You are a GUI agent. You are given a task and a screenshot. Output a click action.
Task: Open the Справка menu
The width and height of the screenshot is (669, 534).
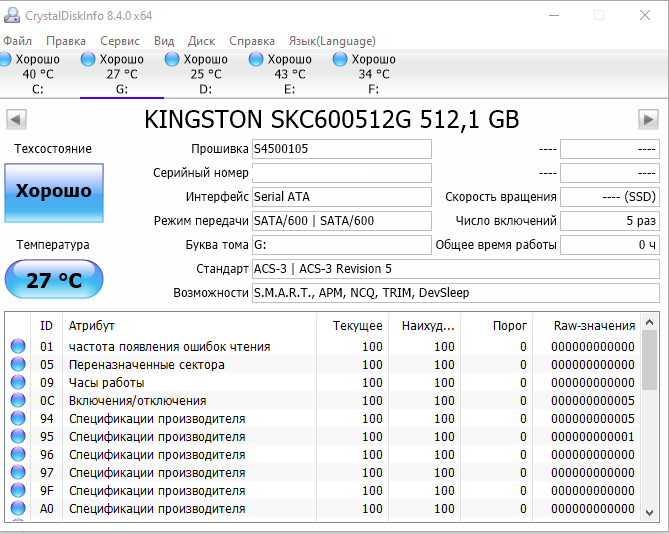pos(252,41)
